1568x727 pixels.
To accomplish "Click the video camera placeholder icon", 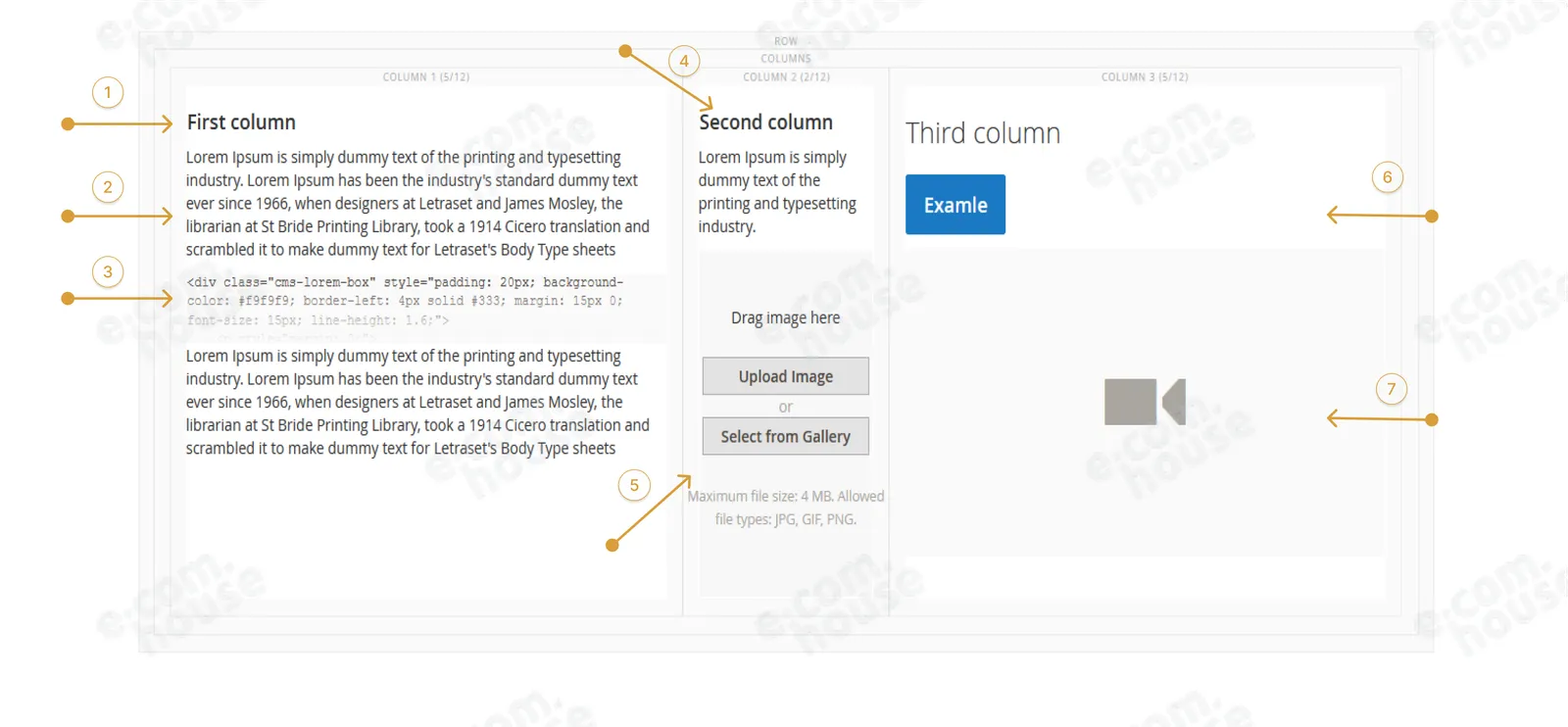I will tap(1145, 402).
